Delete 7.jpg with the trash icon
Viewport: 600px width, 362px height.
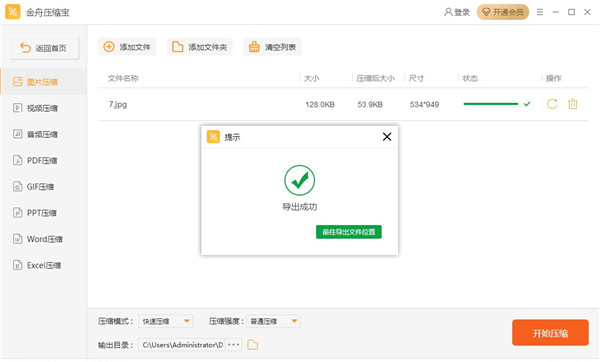point(572,104)
